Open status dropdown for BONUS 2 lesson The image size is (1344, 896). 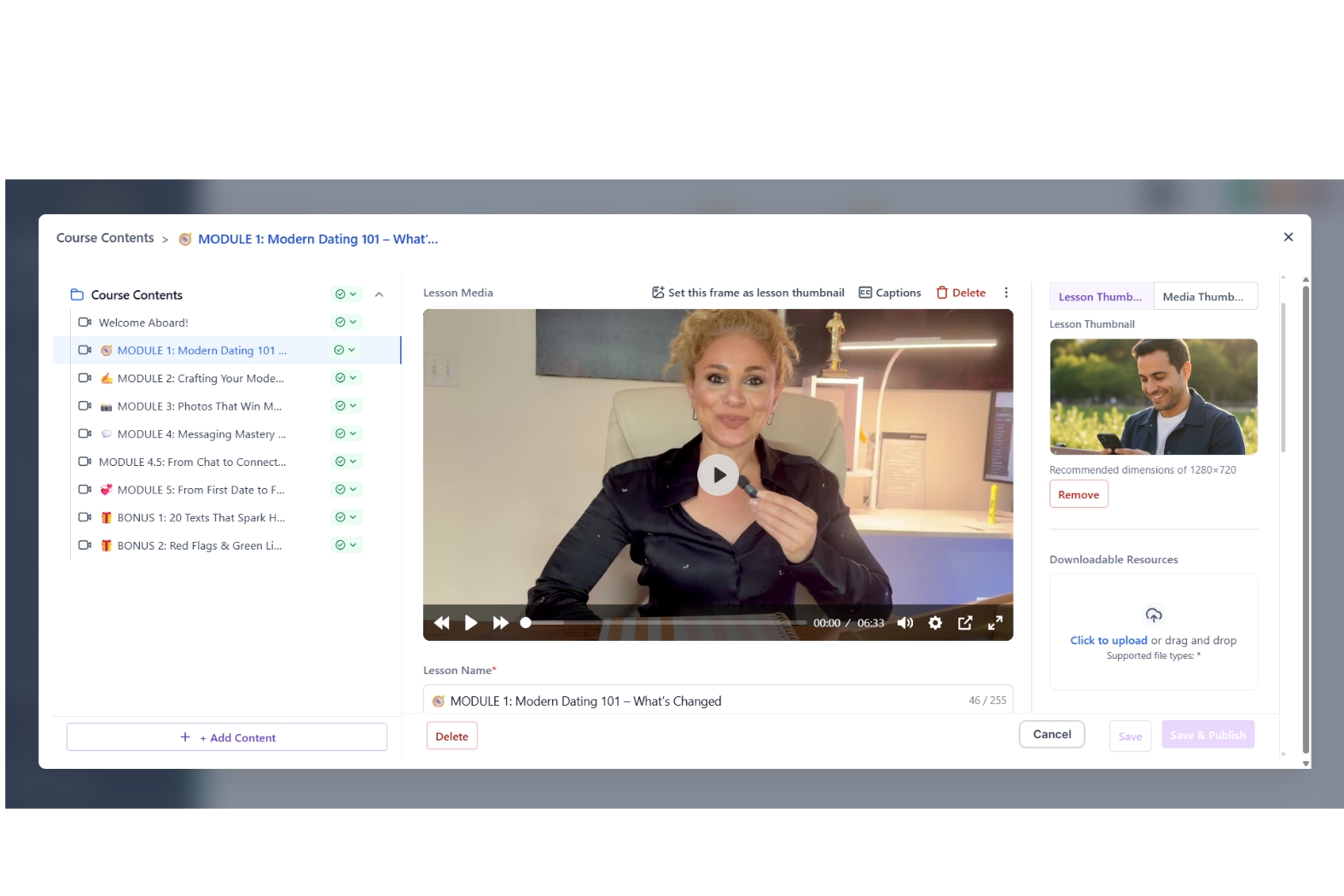(346, 545)
